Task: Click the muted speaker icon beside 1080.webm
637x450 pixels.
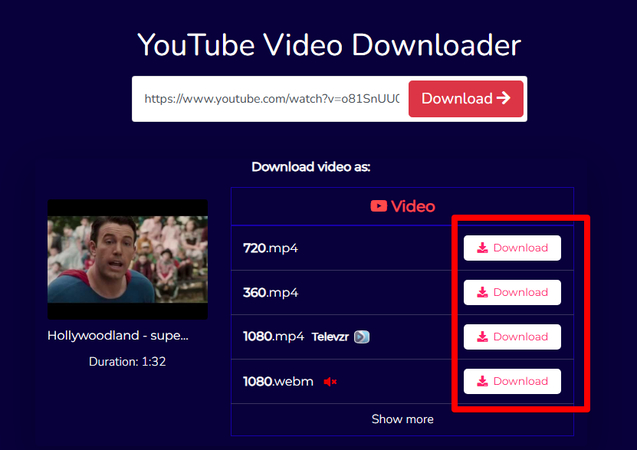Action: pos(330,381)
